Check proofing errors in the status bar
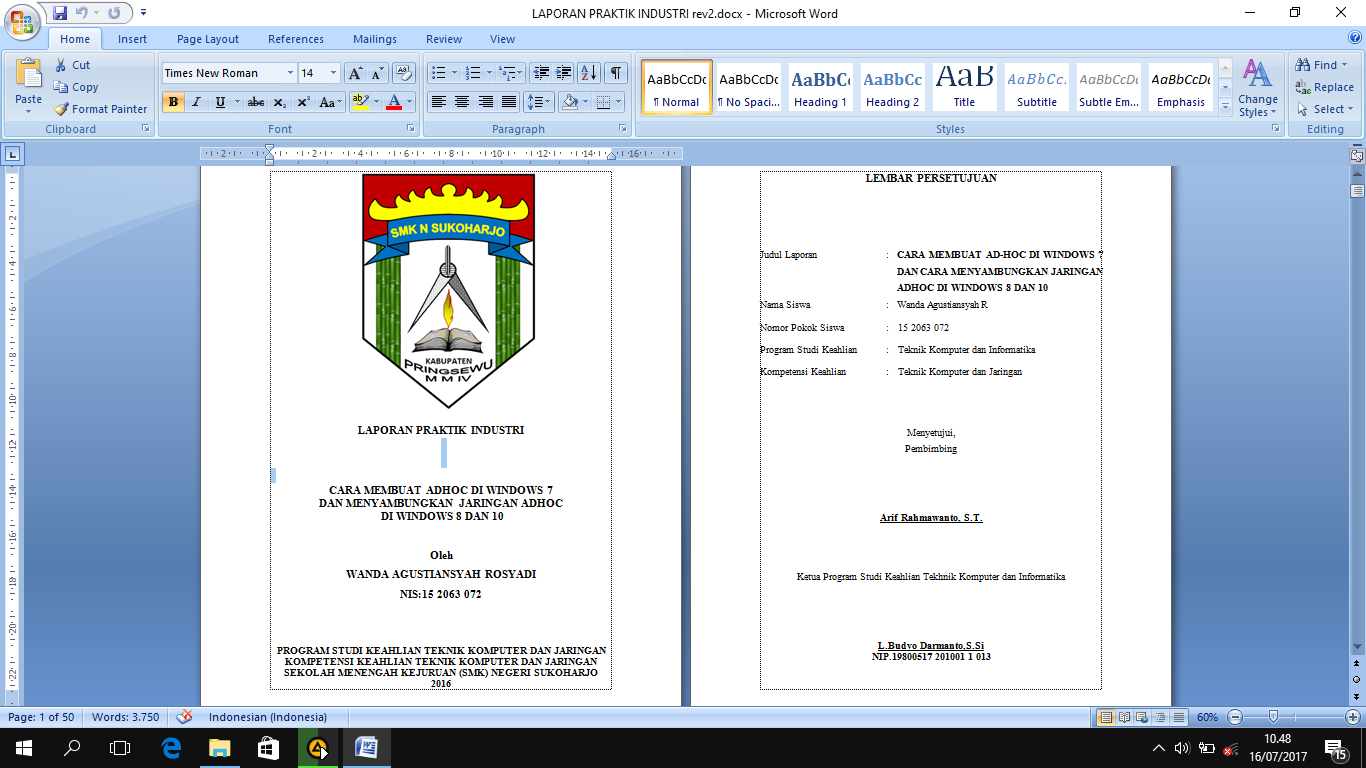 point(184,717)
